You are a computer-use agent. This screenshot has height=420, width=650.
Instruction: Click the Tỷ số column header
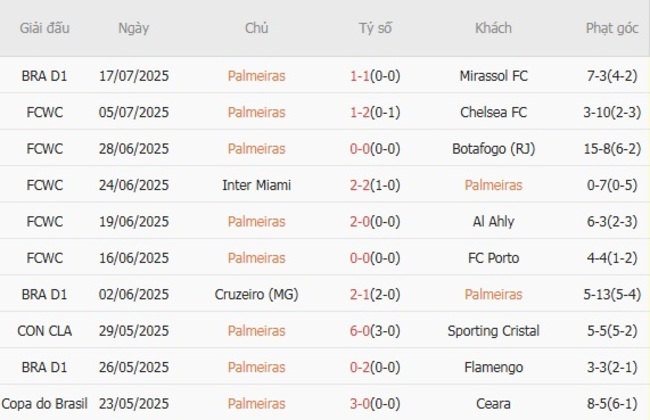pos(376,28)
